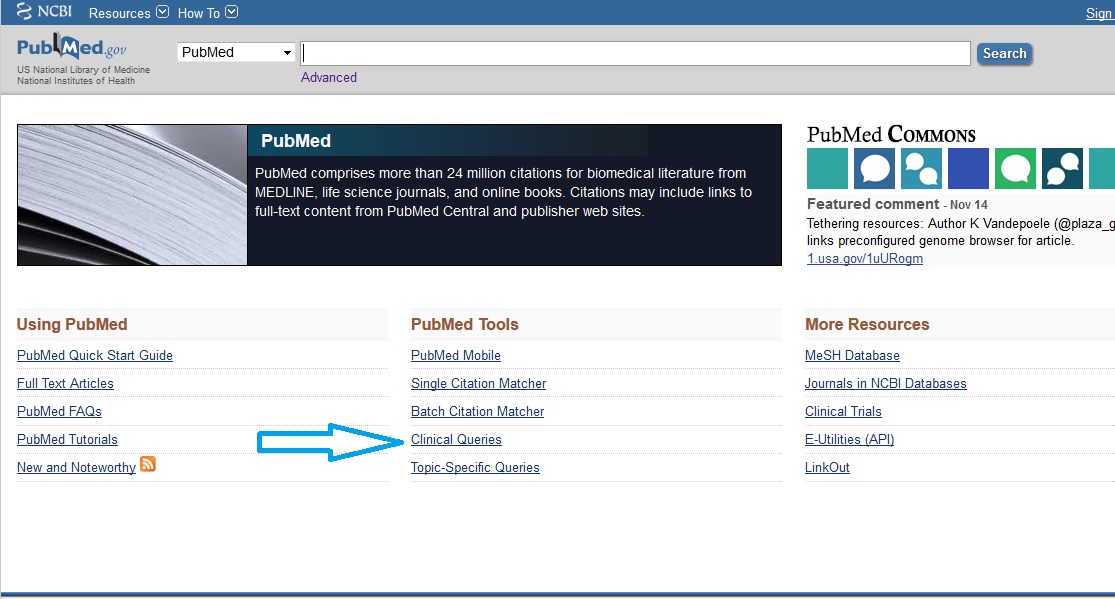Open PubMed Tutorials link
Image resolution: width=1115 pixels, height=599 pixels.
coord(68,440)
